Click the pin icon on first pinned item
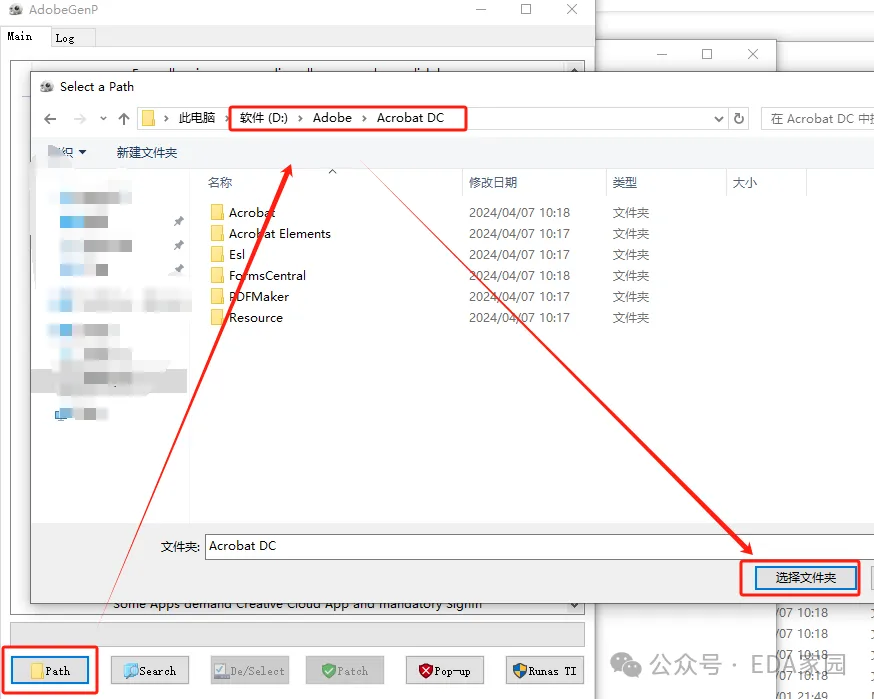The image size is (874, 699). (x=178, y=221)
